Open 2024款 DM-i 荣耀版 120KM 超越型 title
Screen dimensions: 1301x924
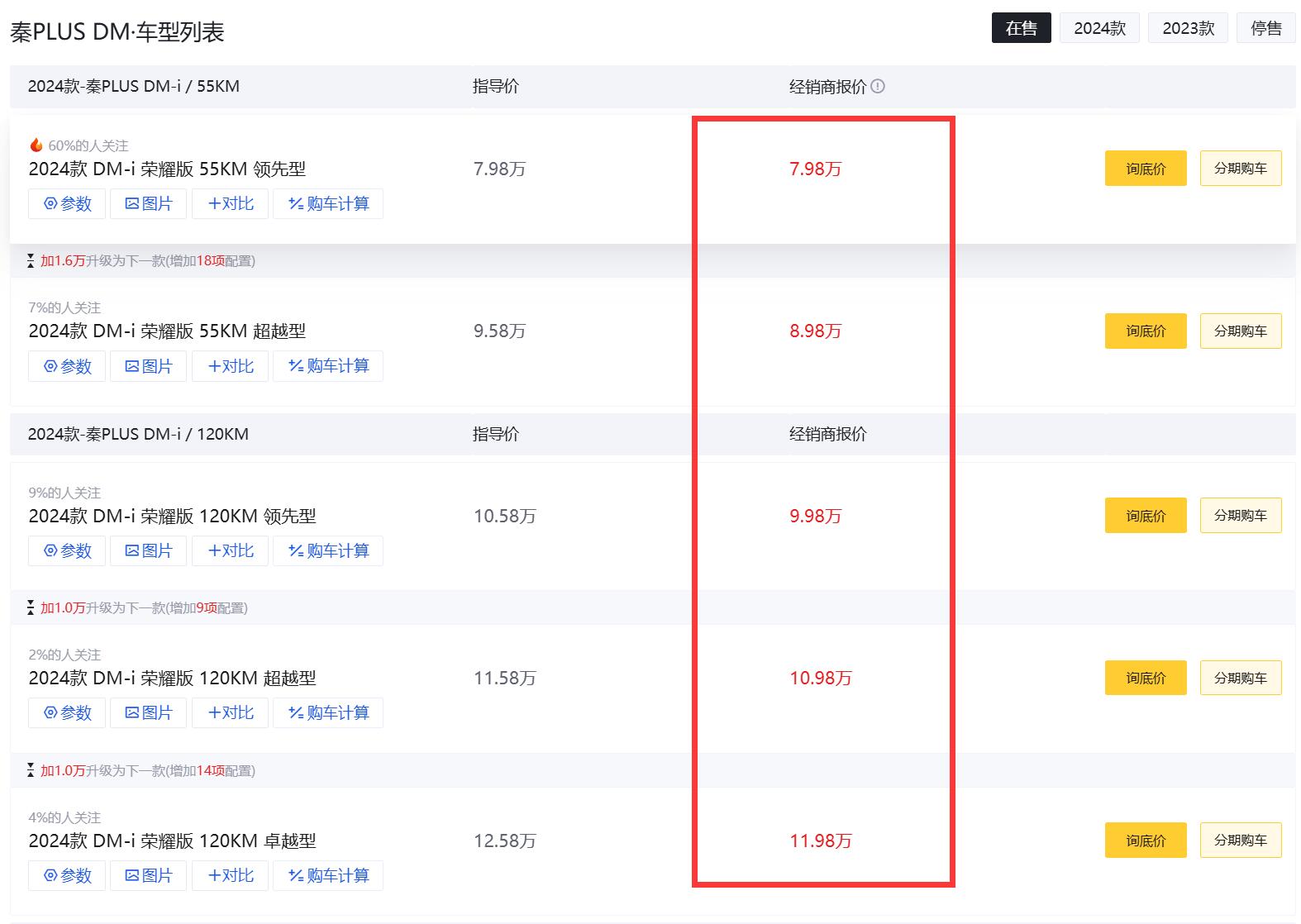(172, 679)
